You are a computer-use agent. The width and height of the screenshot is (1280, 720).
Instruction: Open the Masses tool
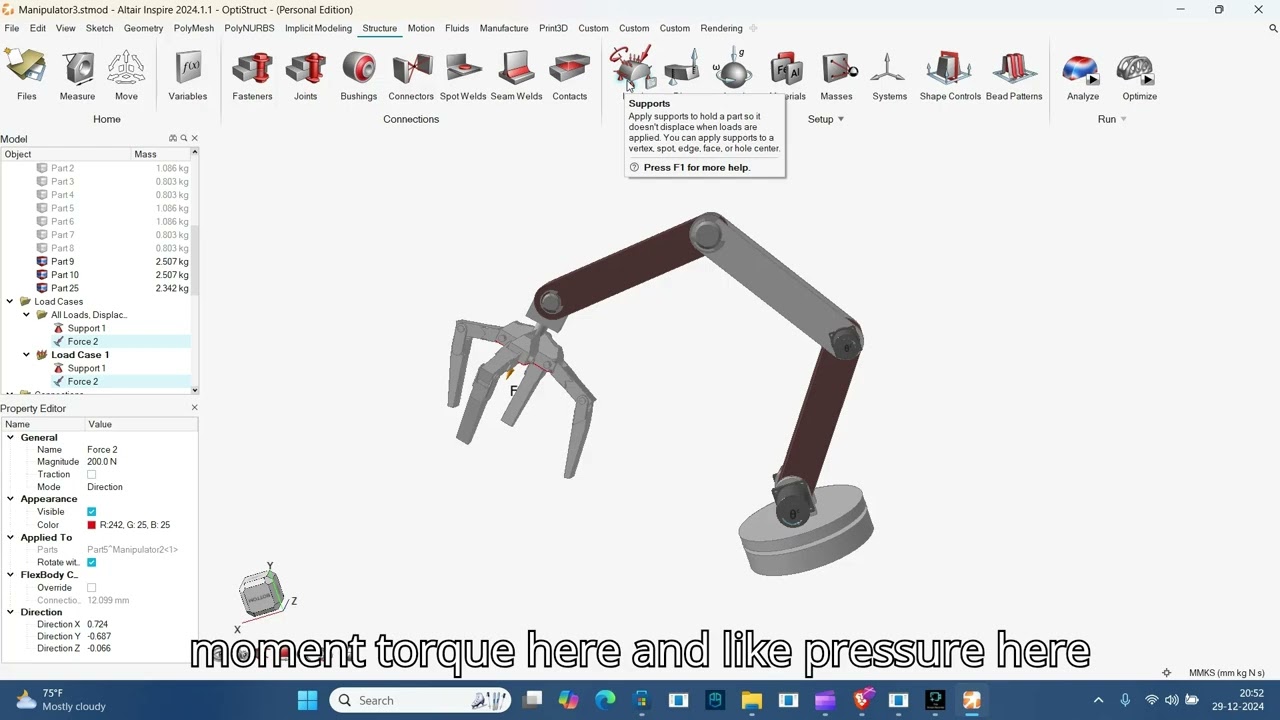click(x=837, y=75)
